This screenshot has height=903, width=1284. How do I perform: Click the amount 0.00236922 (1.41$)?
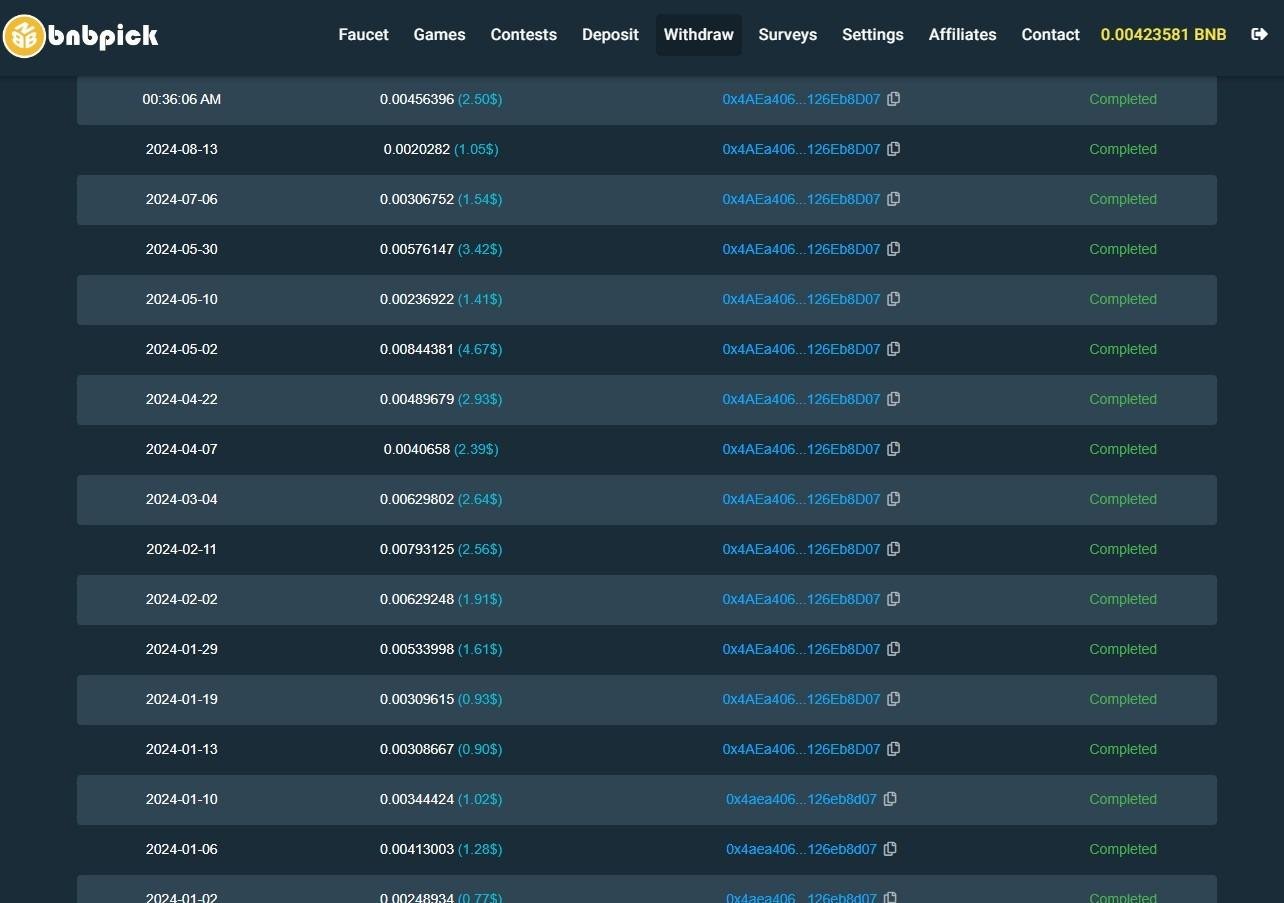(x=441, y=299)
